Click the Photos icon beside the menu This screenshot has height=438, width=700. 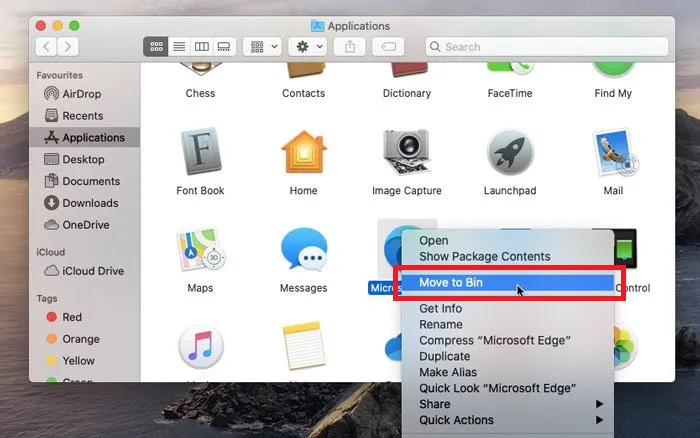[625, 347]
